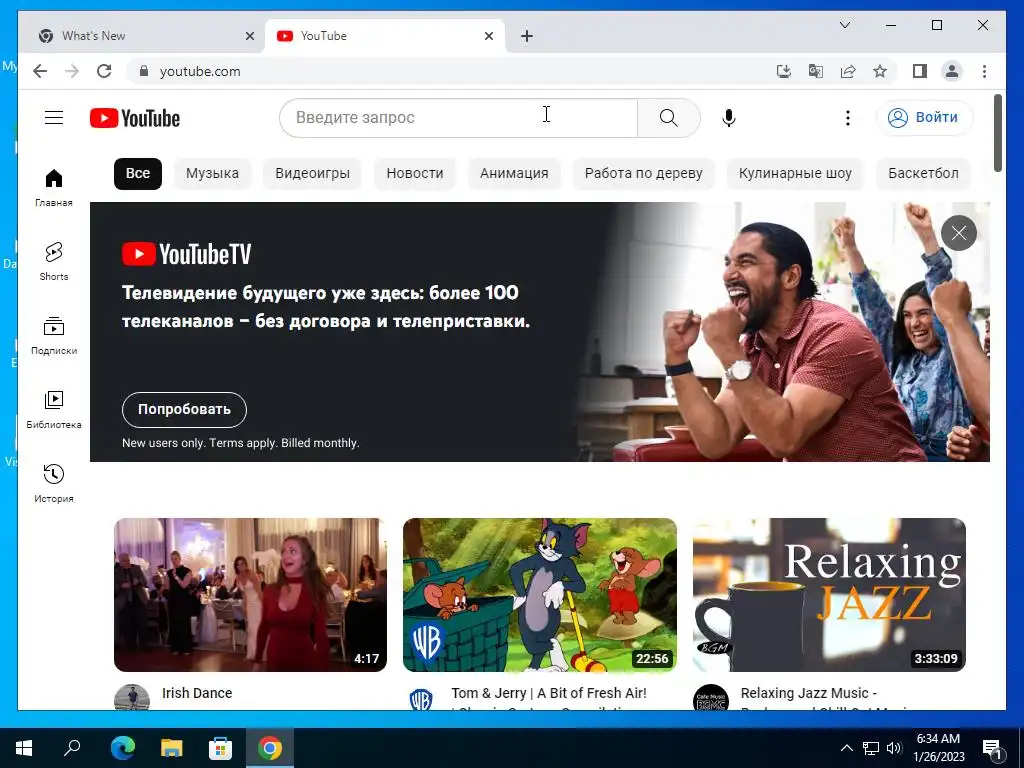Start voice search with microphone icon

pos(729,118)
